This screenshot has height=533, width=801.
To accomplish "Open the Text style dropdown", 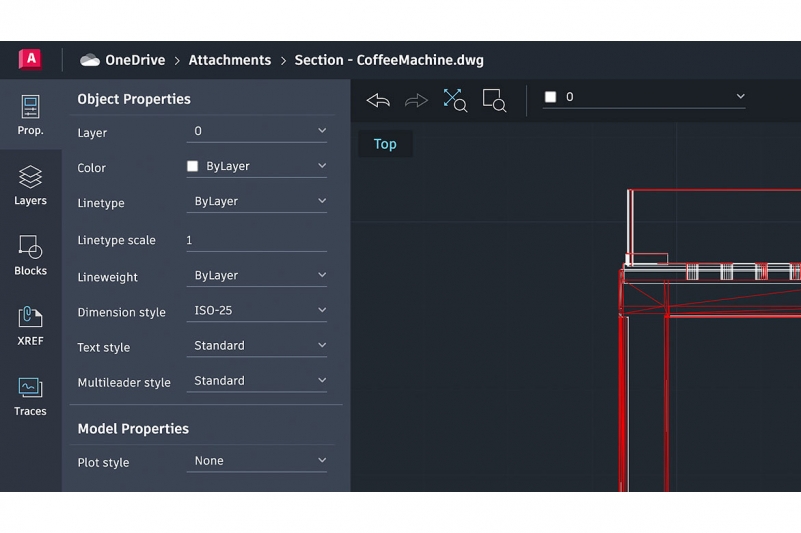I will (256, 346).
